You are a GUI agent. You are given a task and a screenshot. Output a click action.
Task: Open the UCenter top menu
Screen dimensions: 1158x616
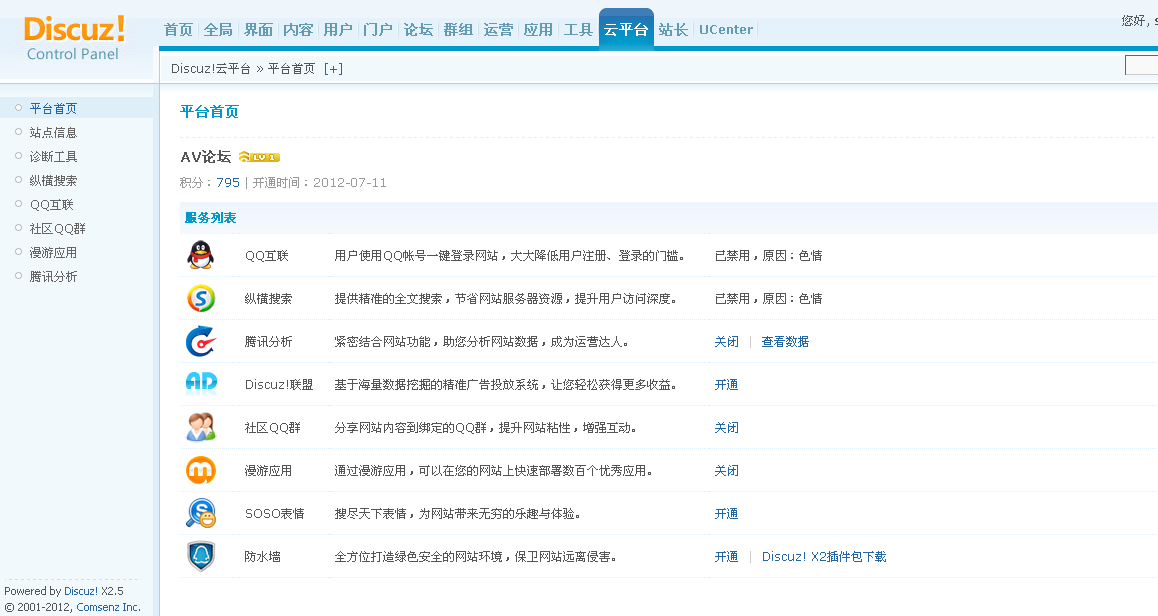[x=726, y=30]
